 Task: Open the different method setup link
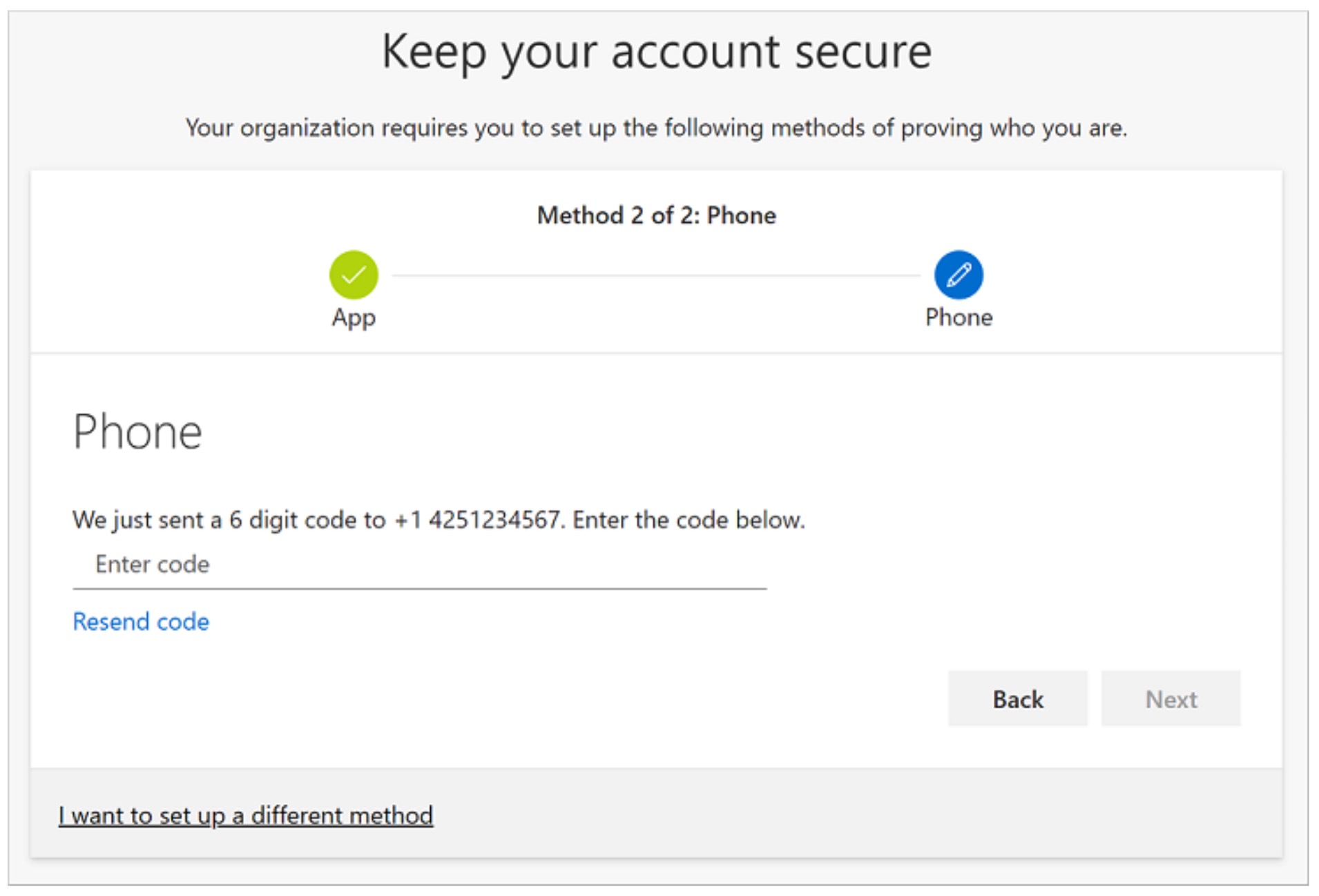[x=246, y=815]
